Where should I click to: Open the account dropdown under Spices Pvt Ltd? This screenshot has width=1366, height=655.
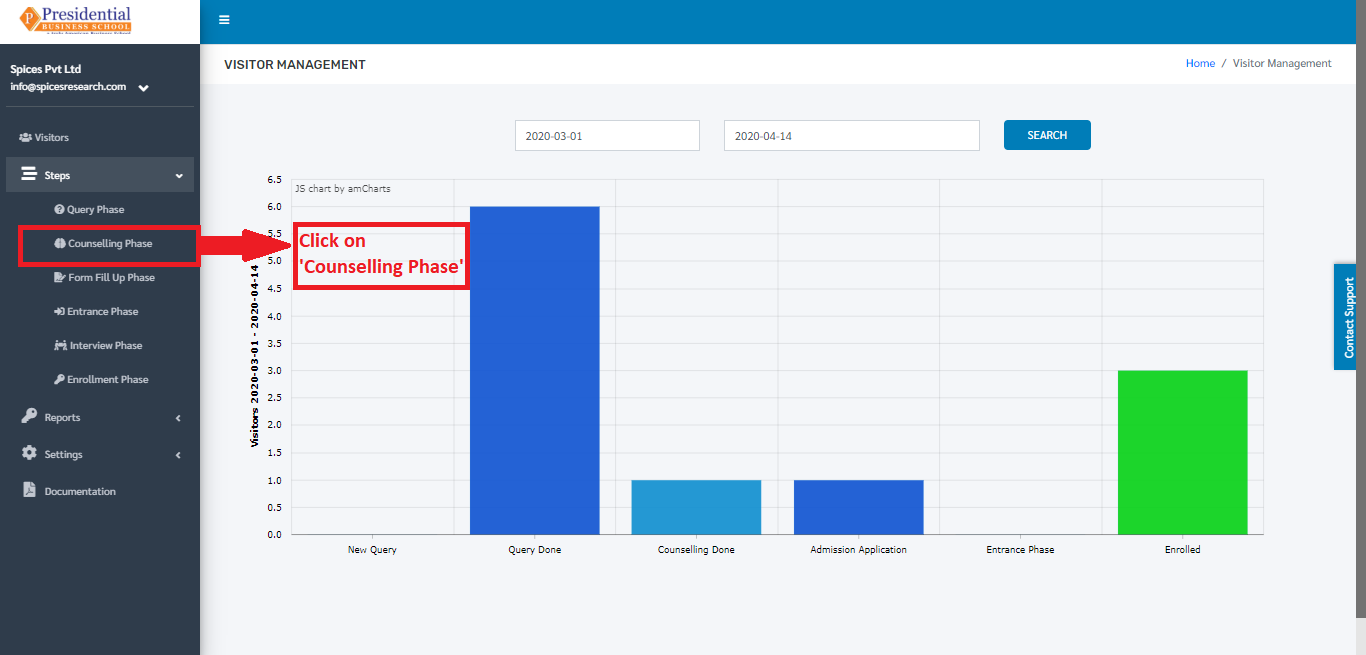(144, 88)
